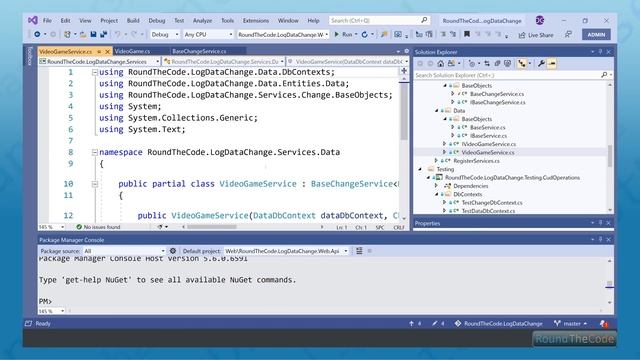
Task: Toggle auto-hide pin on Package Manager Console
Action: point(600,240)
